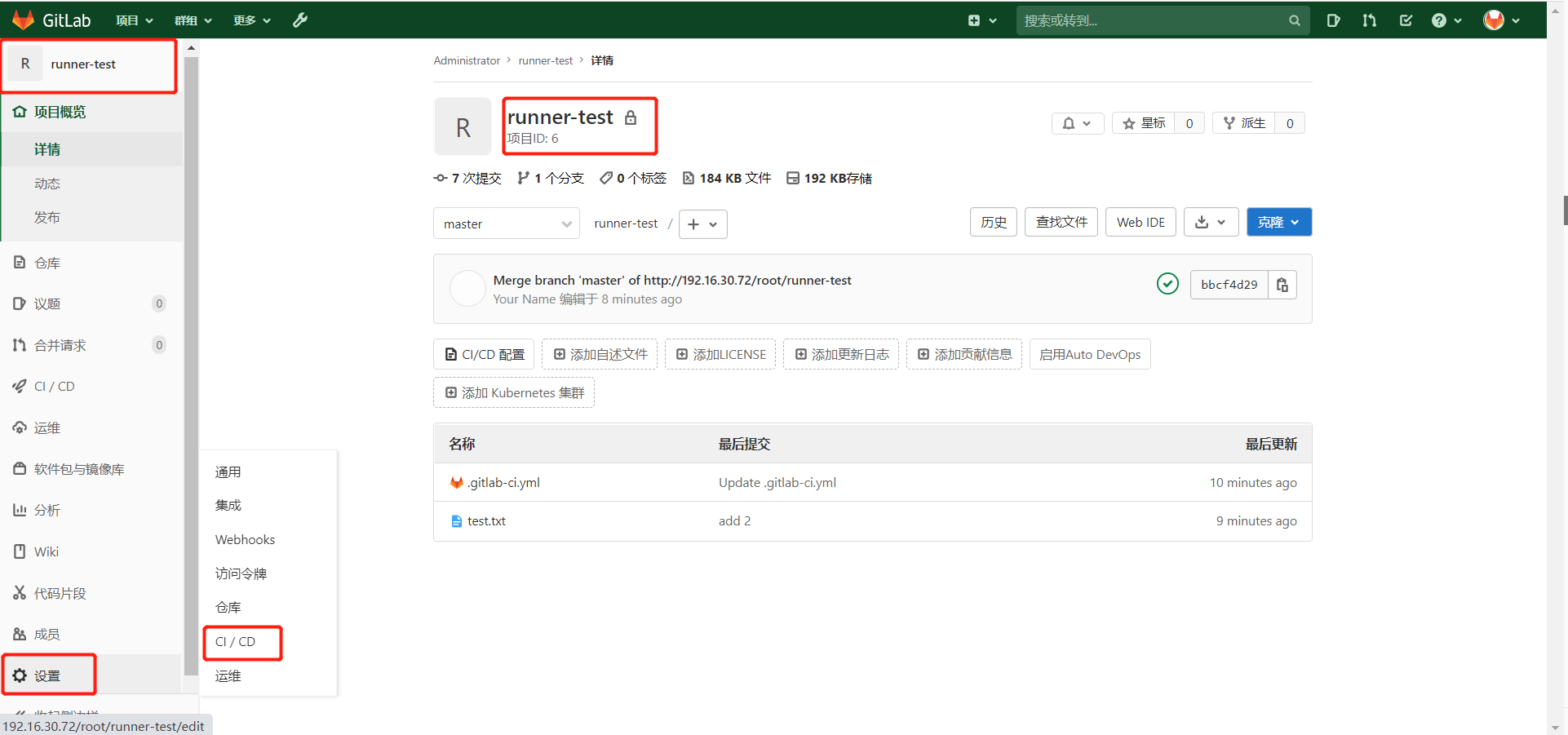Viewport: 1568px width, 735px height.
Task: Open the Web IDE button
Action: pos(1141,222)
